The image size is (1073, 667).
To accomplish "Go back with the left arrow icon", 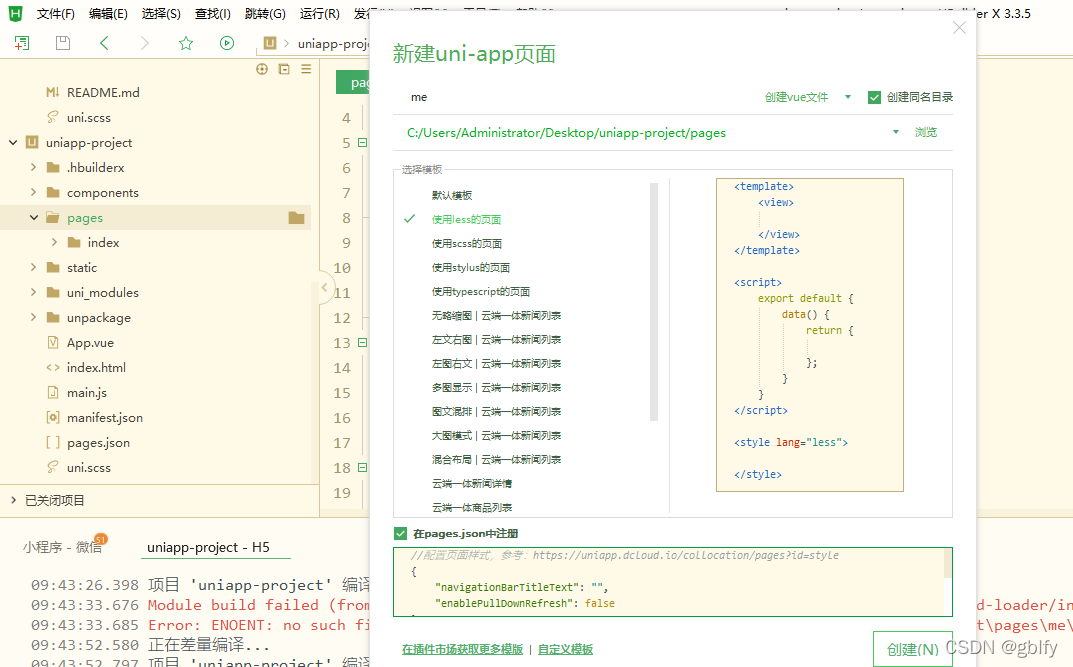I will 104,43.
